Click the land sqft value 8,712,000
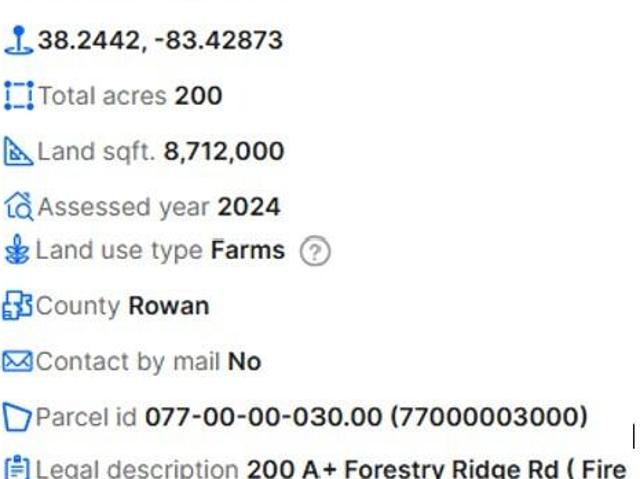Image resolution: width=640 pixels, height=479 pixels. (224, 152)
